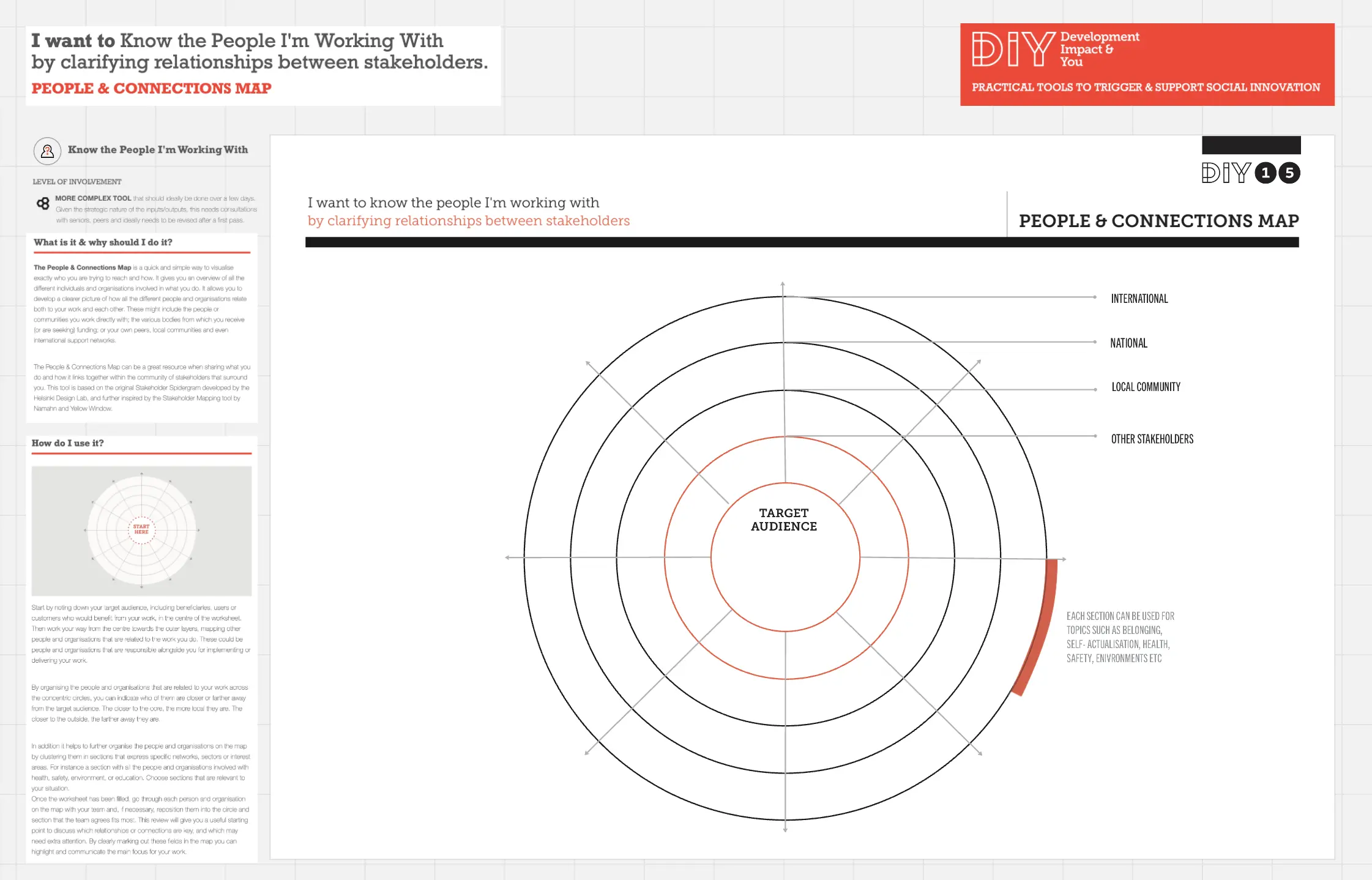Click the PRACTICAL TOOLS TO TRIGGER tagline
This screenshot has height=880, width=1372.
click(1146, 88)
